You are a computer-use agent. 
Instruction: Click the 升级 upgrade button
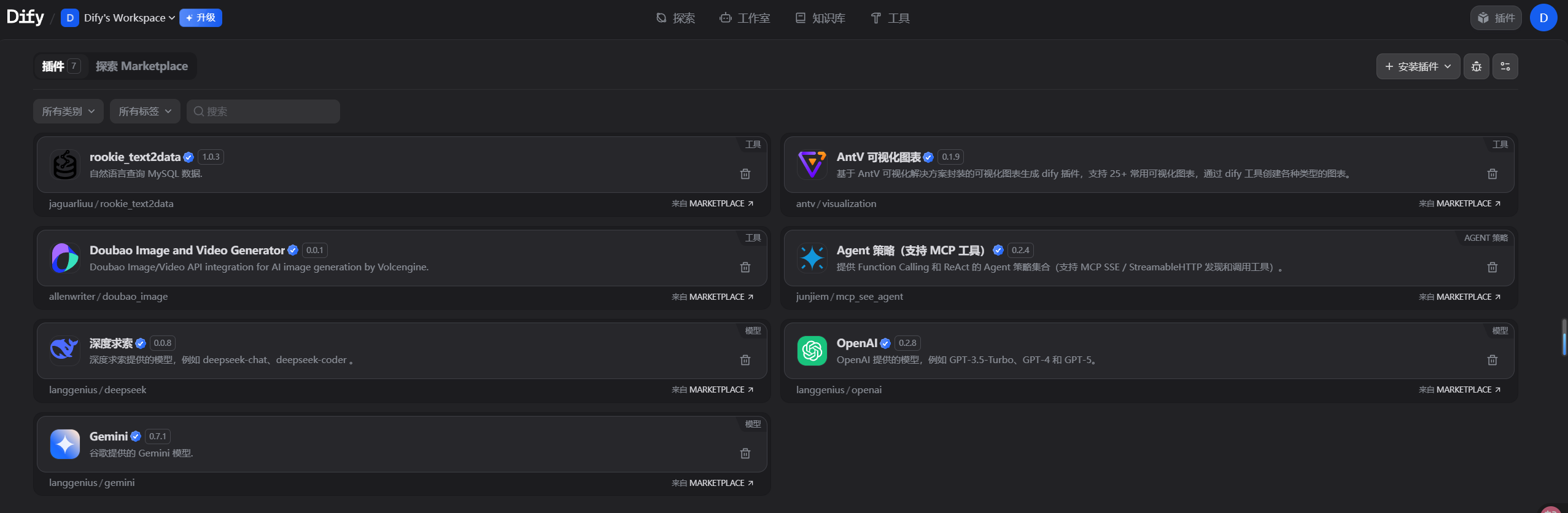tap(201, 18)
